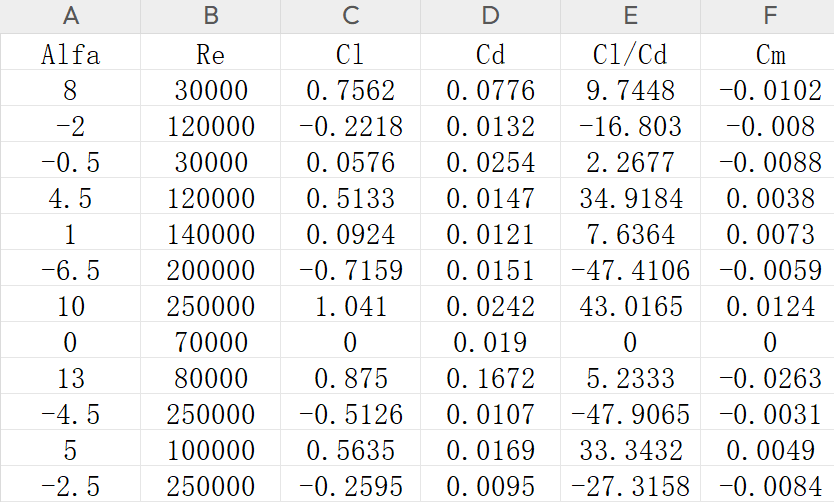Click the 'Cl/Cd' header cell
834x502 pixels.
coord(630,54)
